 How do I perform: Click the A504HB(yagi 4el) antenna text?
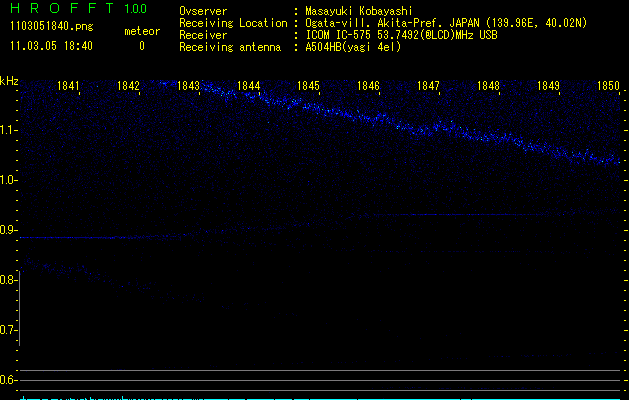click(x=353, y=47)
